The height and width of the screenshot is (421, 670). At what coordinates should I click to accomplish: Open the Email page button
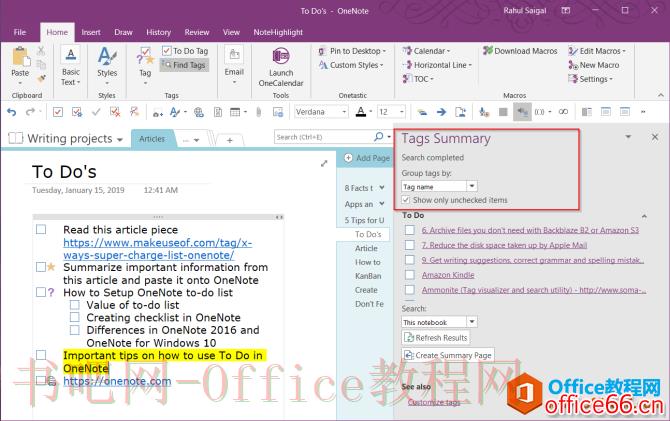point(234,64)
